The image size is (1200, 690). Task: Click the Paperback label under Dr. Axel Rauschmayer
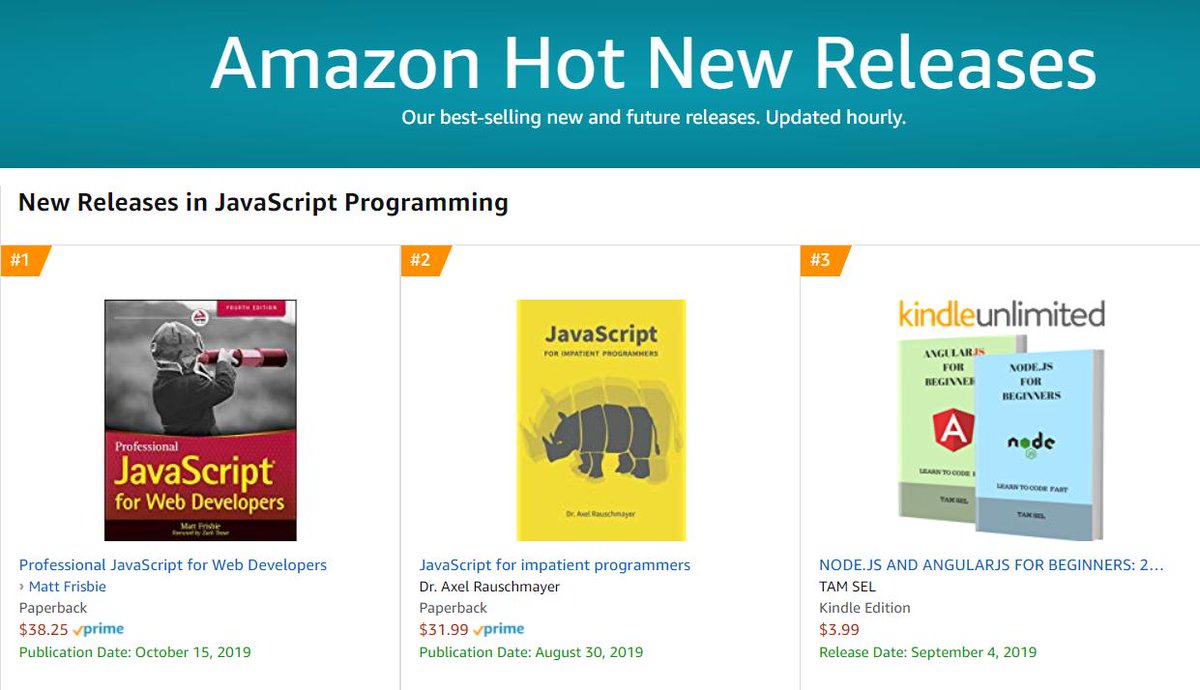[x=453, y=608]
